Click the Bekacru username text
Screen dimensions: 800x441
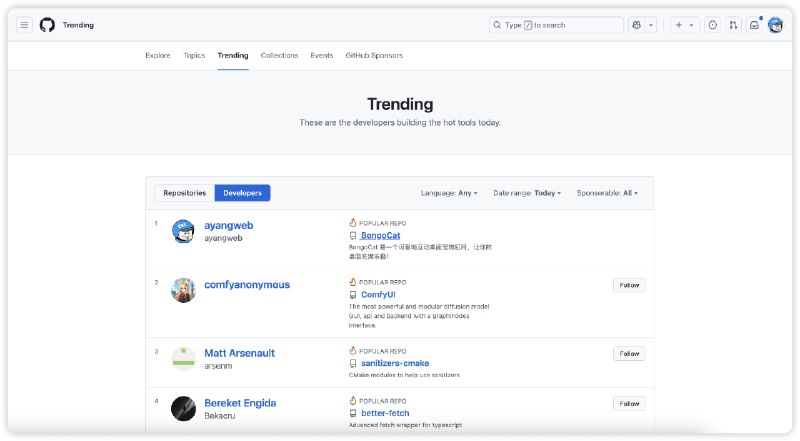(x=220, y=416)
